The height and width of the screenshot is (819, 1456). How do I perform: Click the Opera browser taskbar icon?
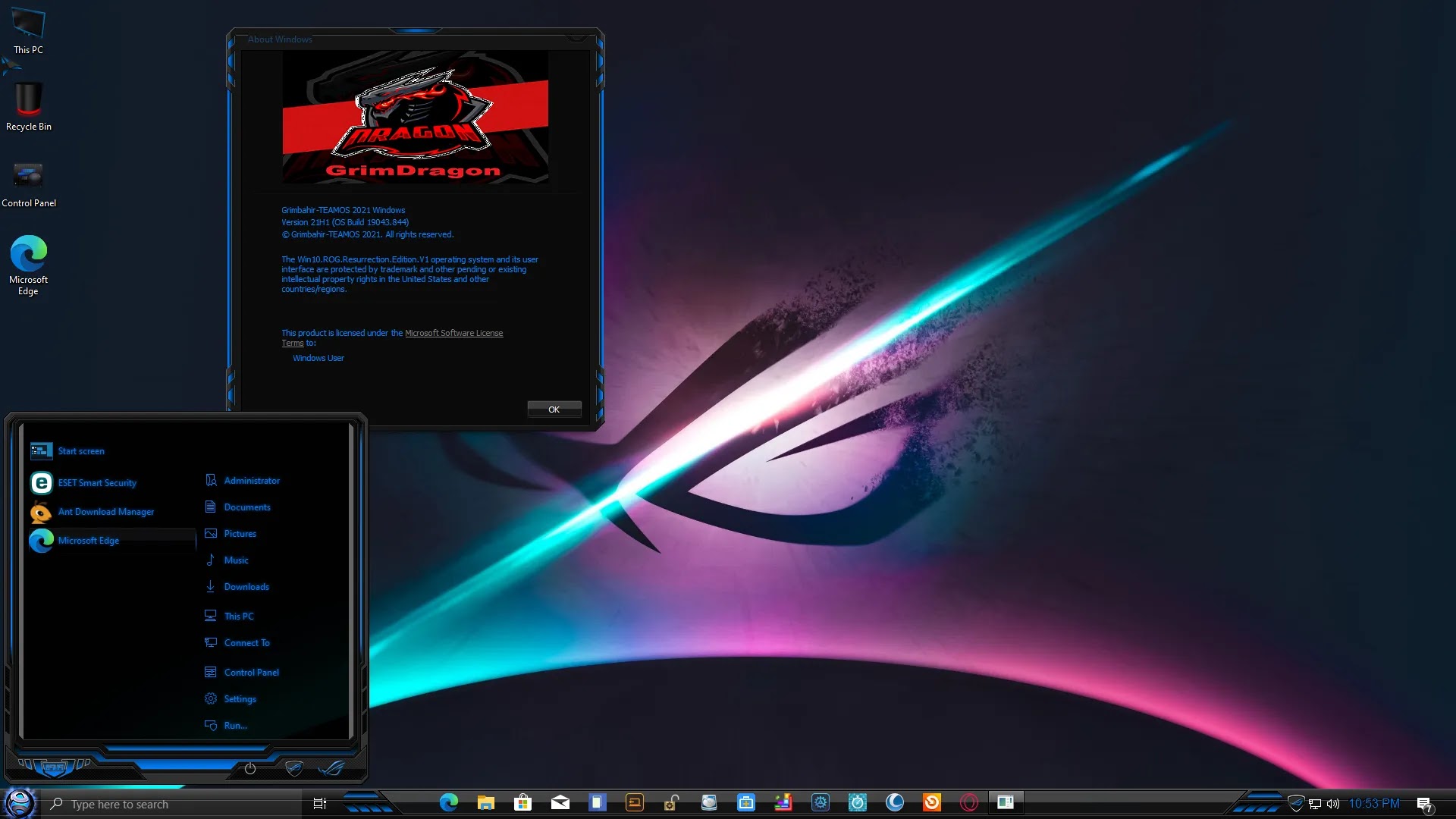[x=968, y=802]
